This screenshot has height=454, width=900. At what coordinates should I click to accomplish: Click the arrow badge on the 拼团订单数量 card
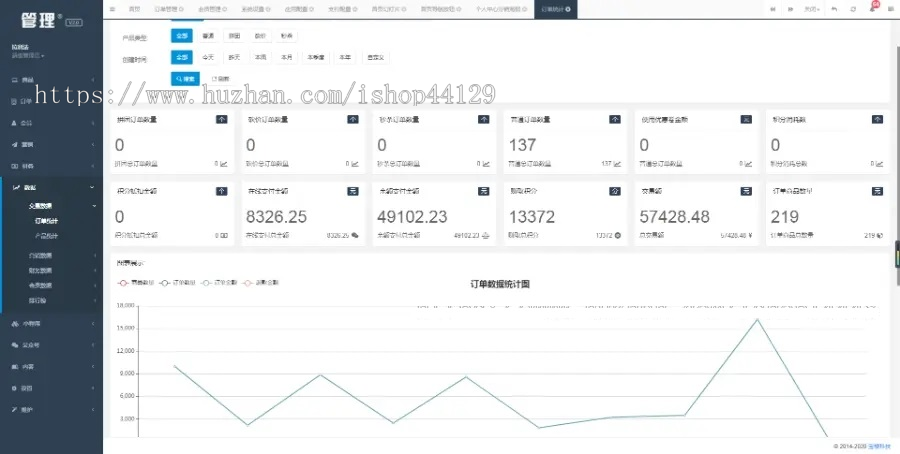click(x=222, y=119)
